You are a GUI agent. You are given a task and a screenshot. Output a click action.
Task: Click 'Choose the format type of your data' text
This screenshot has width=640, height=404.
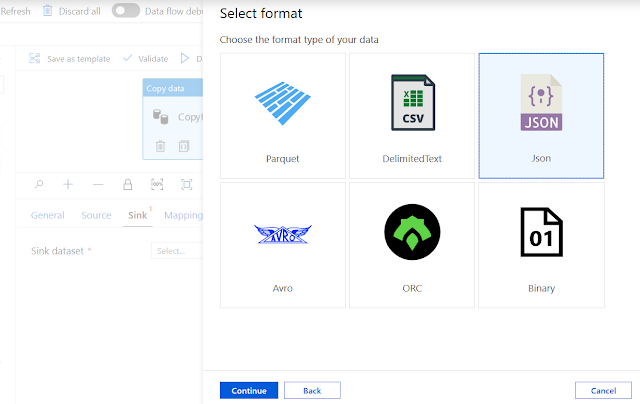point(299,40)
